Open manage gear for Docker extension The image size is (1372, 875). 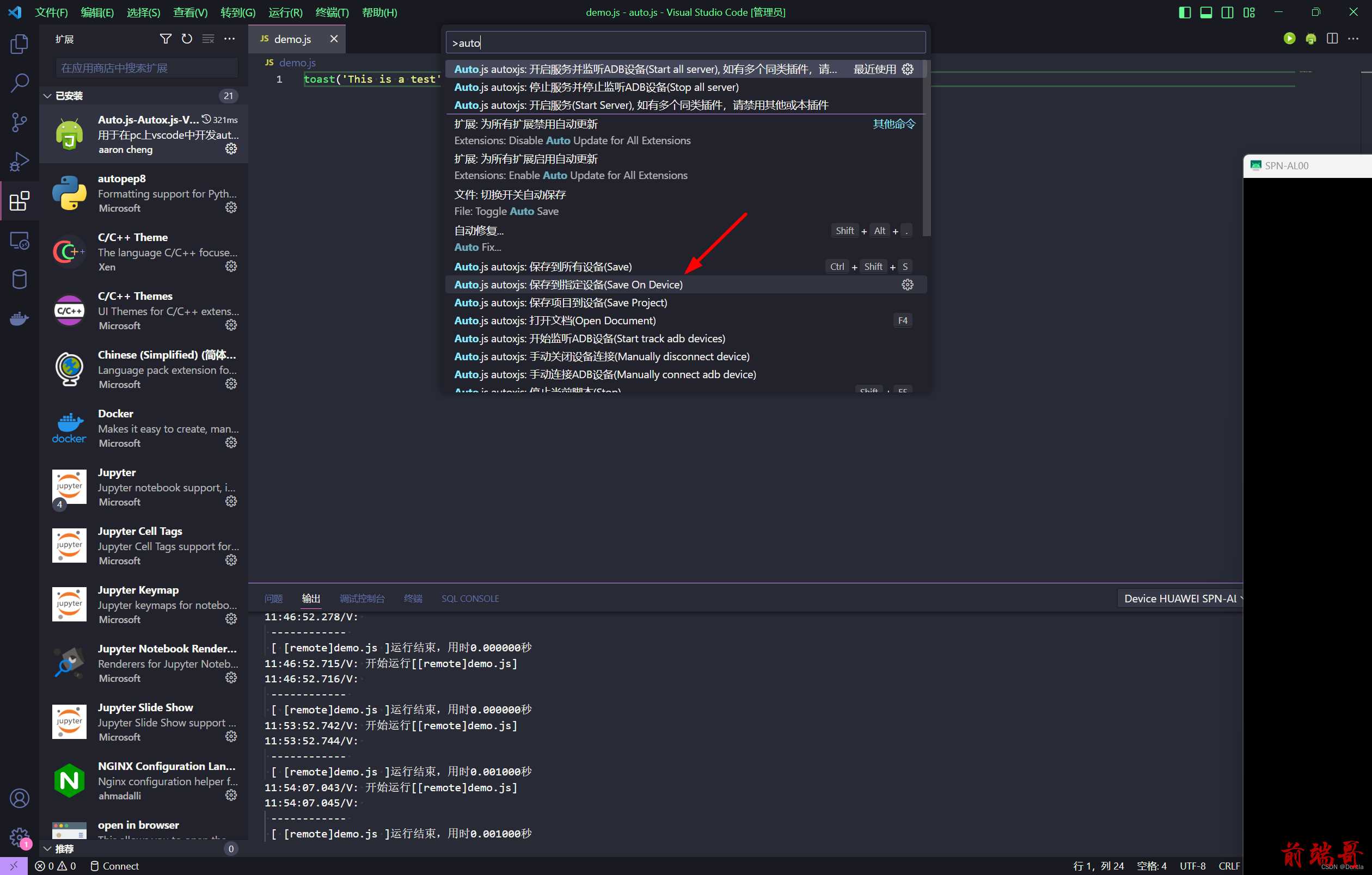(231, 442)
